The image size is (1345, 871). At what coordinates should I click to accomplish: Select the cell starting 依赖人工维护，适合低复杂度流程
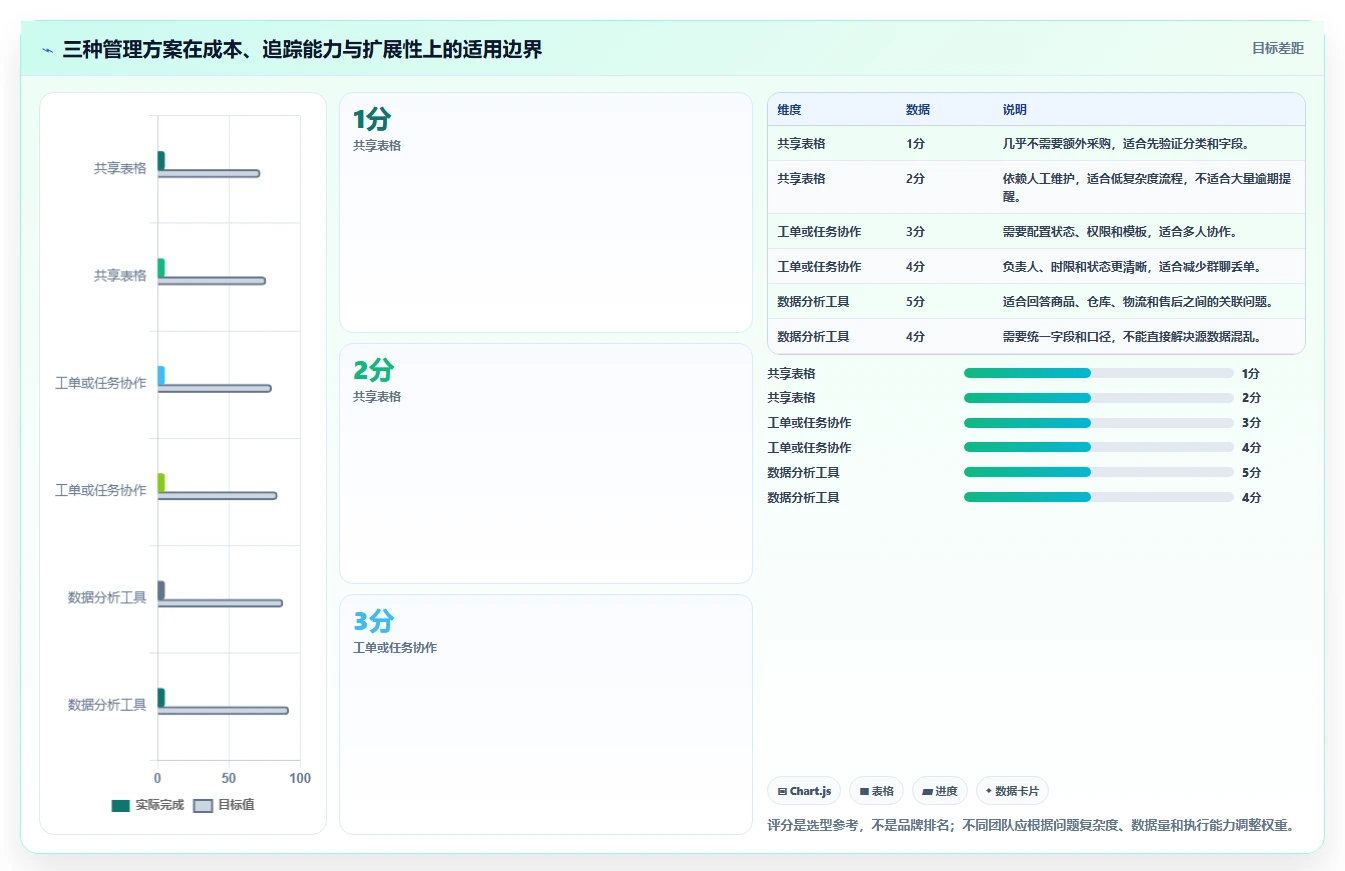[1147, 187]
